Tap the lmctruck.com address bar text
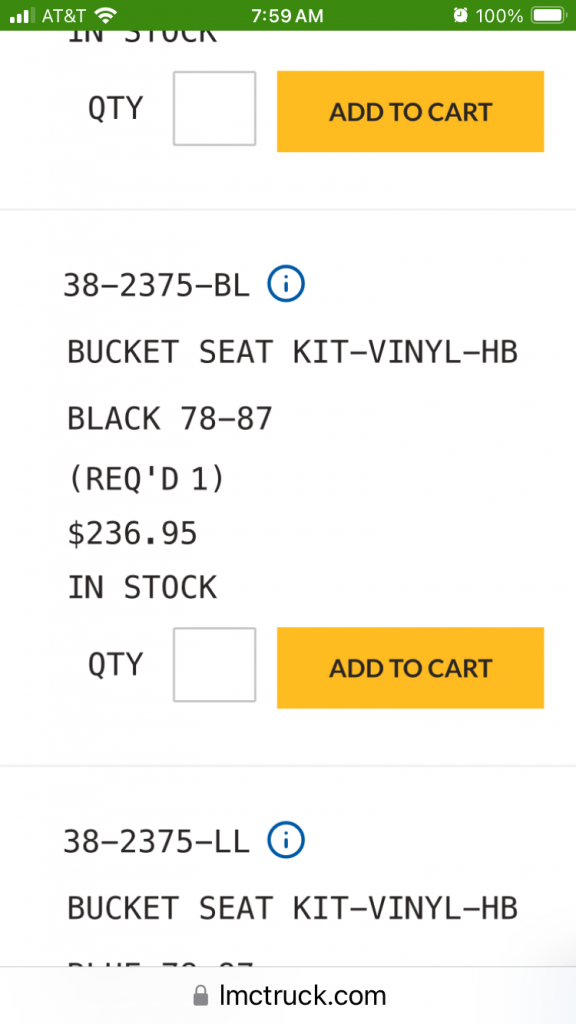The height and width of the screenshot is (1024, 576). click(x=302, y=996)
